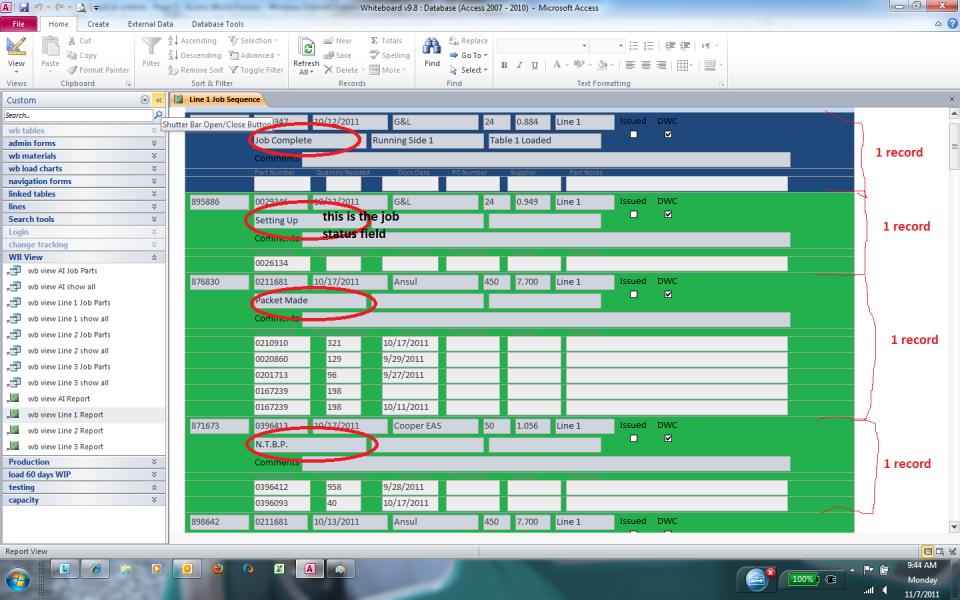
Task: Click the Windows Start button
Action: (17, 579)
